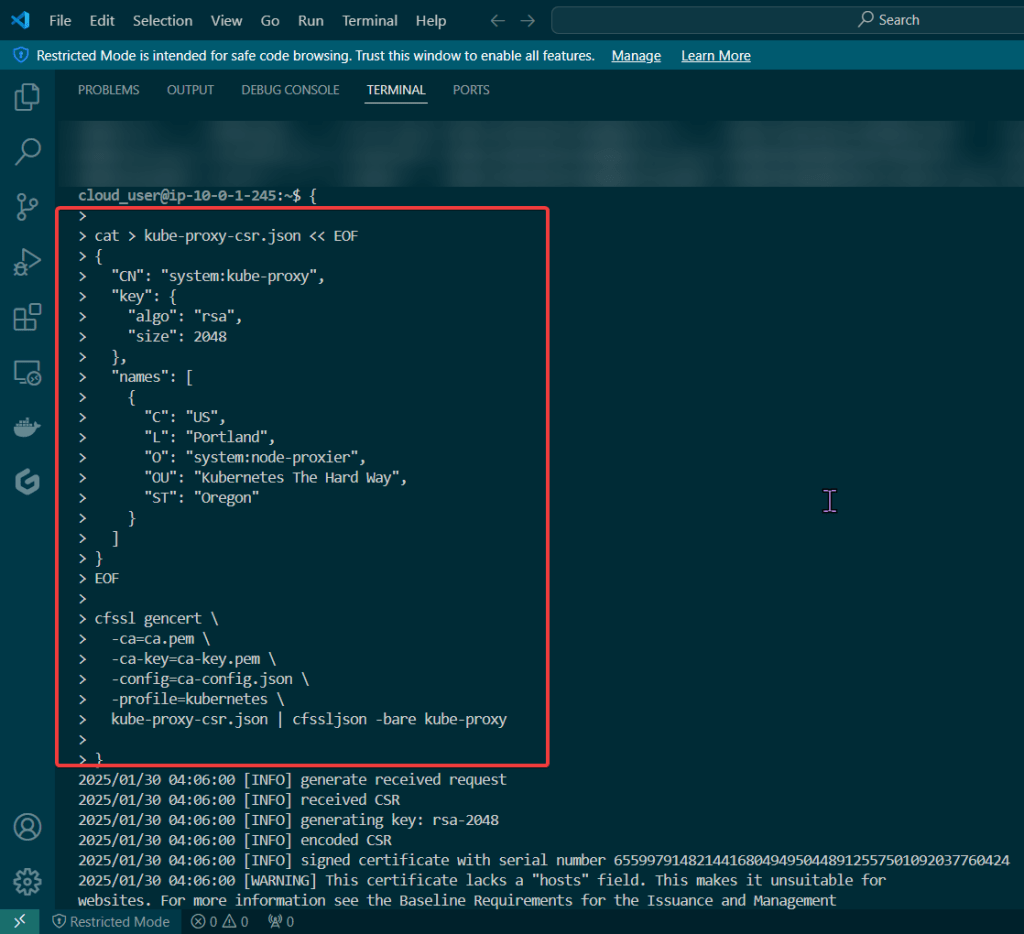The width and height of the screenshot is (1024, 934).
Task: Switch to the DEBUG CONSOLE tab
Action: click(x=290, y=90)
